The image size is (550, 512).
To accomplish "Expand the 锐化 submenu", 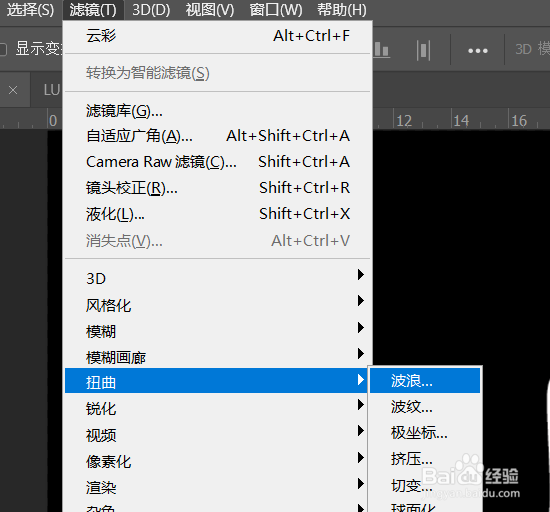I will 216,408.
